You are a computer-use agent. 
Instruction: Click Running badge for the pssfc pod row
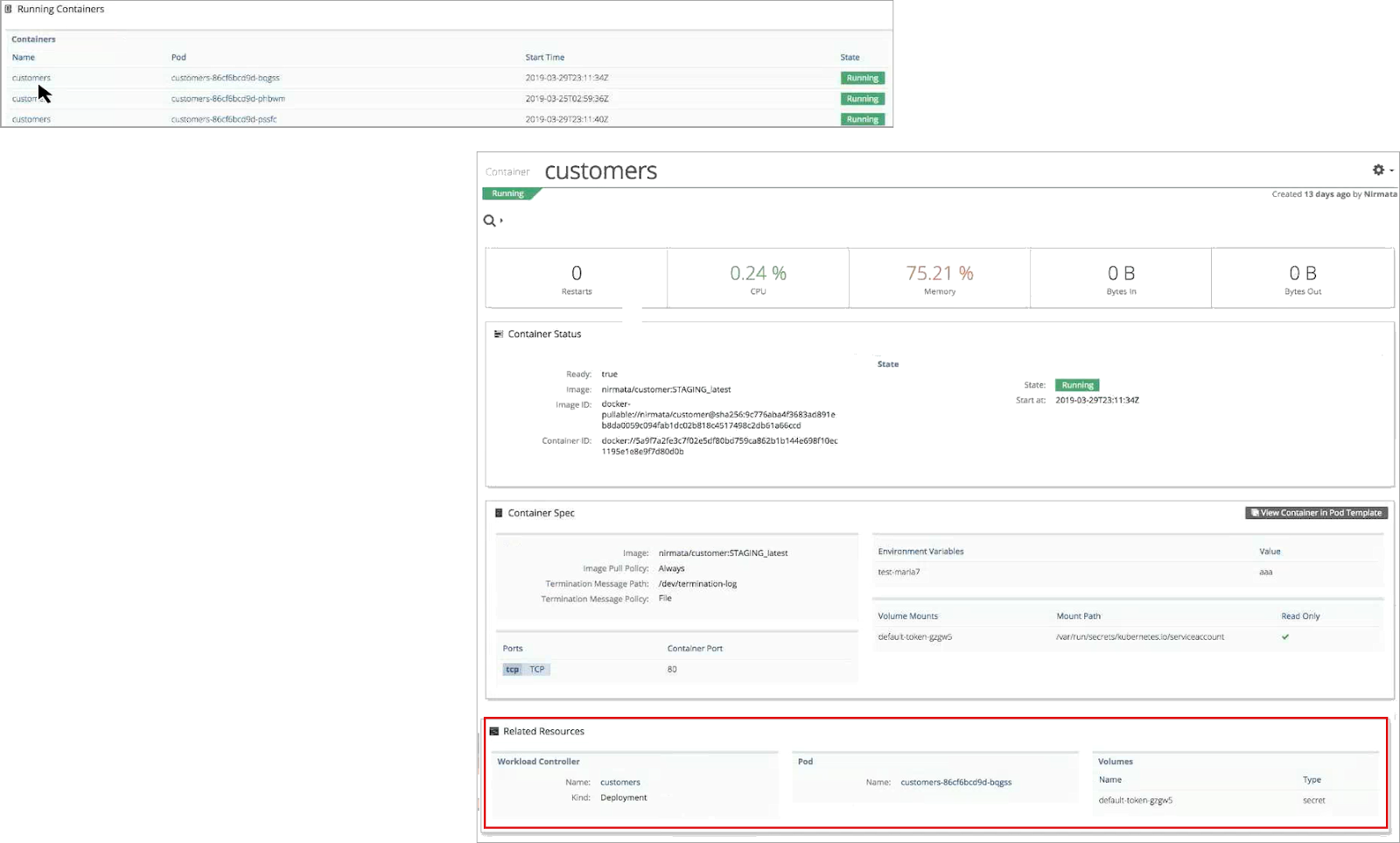click(x=863, y=119)
